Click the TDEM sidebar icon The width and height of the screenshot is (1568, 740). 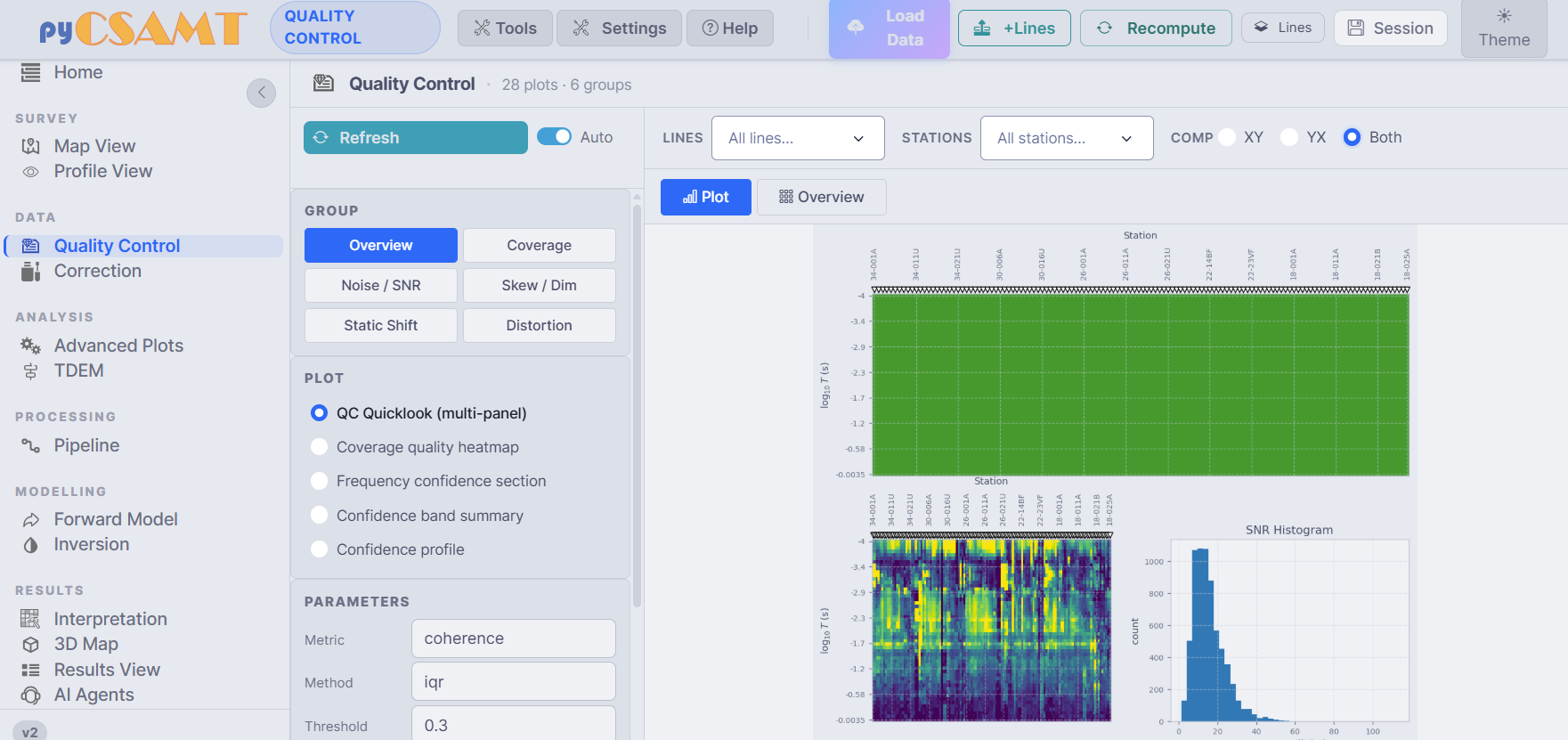pos(31,371)
